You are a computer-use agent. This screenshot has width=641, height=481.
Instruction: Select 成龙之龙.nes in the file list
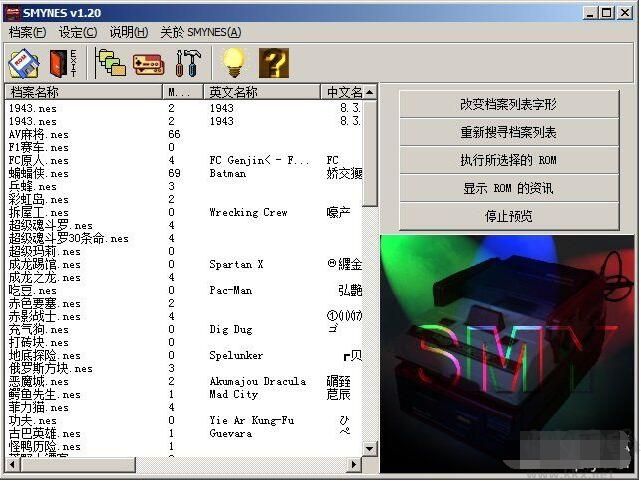[x=45, y=278]
